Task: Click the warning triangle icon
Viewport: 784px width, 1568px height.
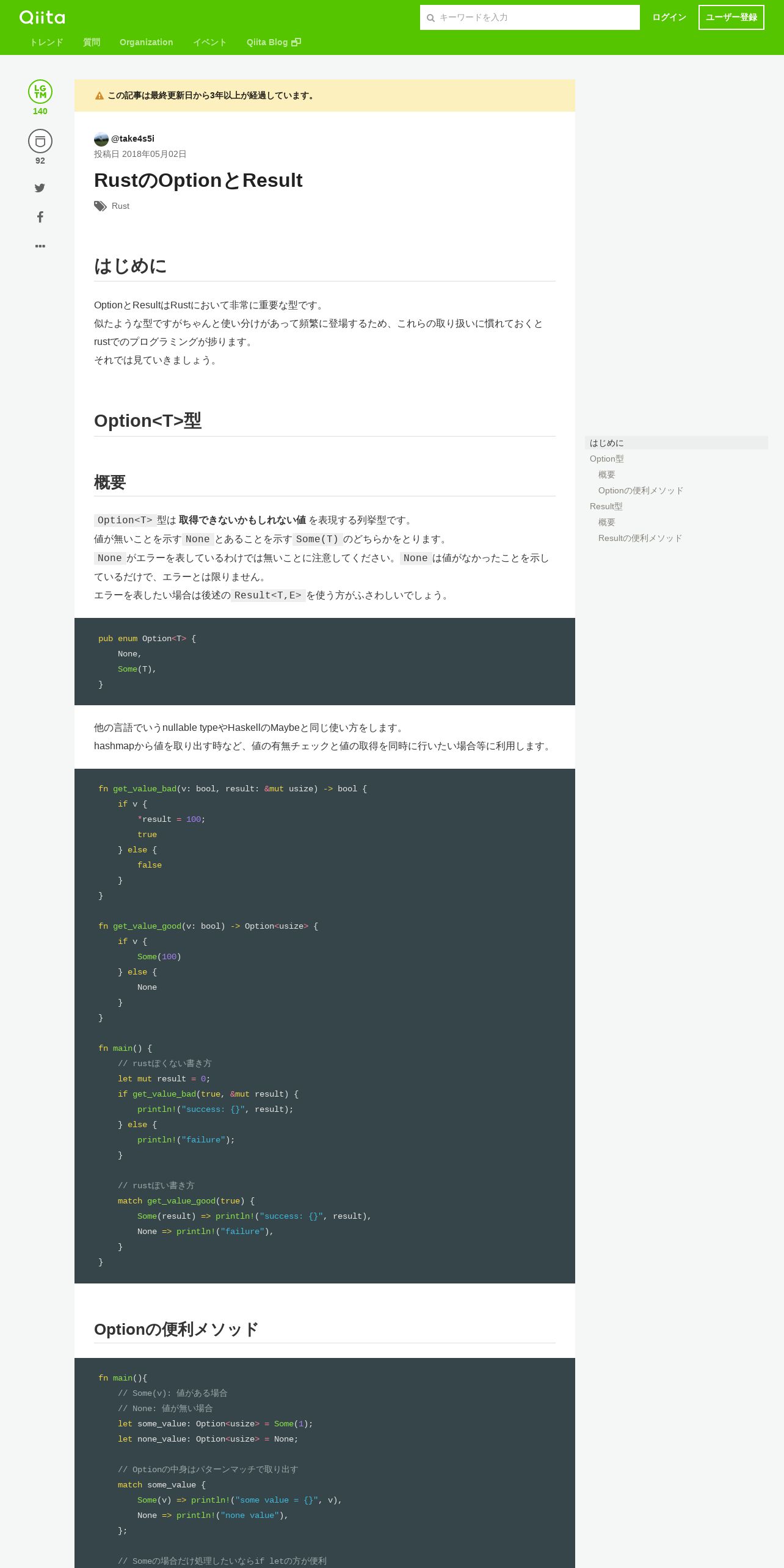Action: pyautogui.click(x=100, y=96)
